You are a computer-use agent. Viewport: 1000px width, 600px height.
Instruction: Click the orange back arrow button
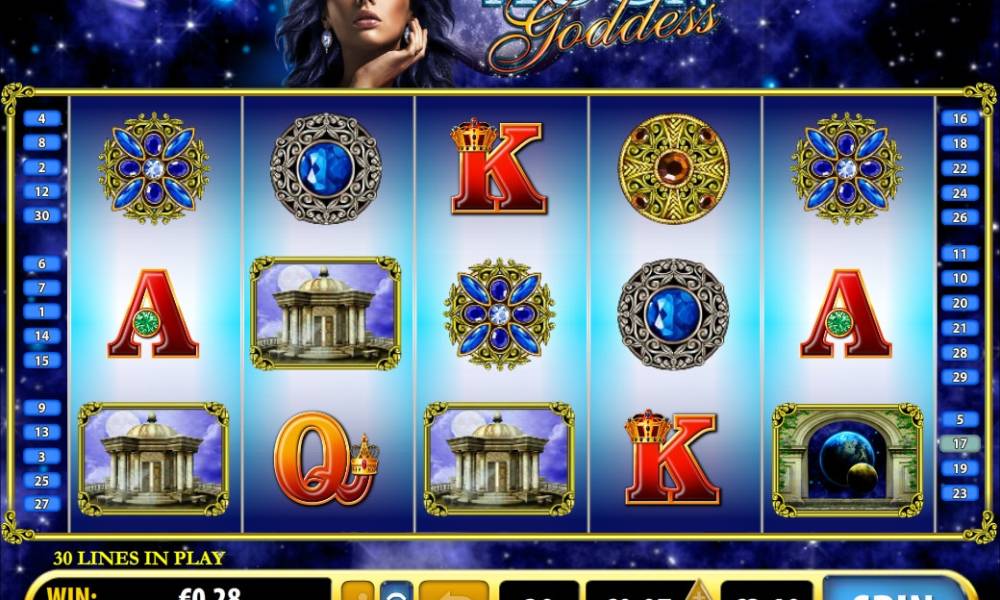(x=453, y=591)
